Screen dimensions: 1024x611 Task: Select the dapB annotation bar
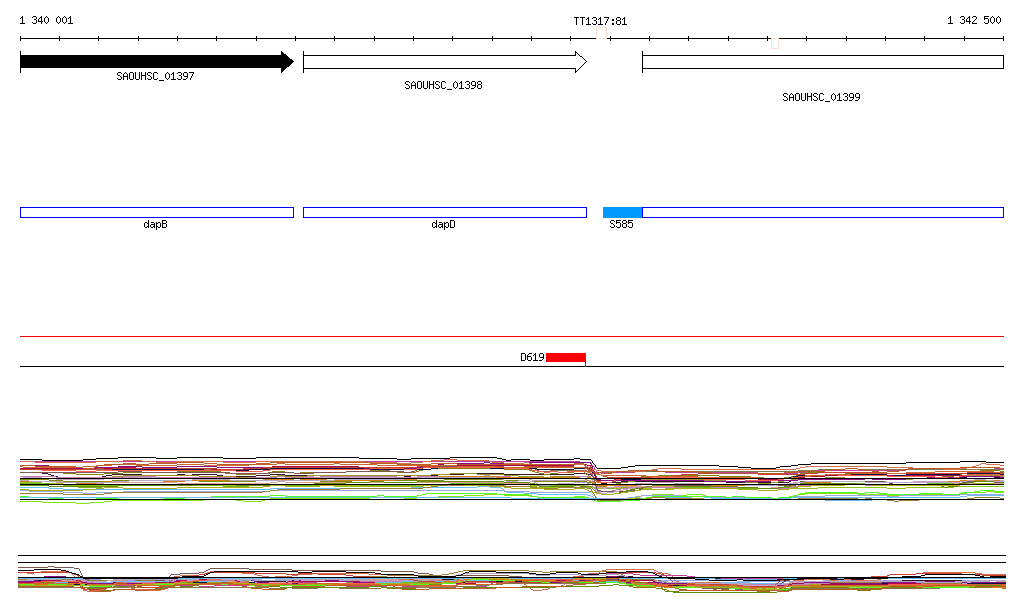156,212
